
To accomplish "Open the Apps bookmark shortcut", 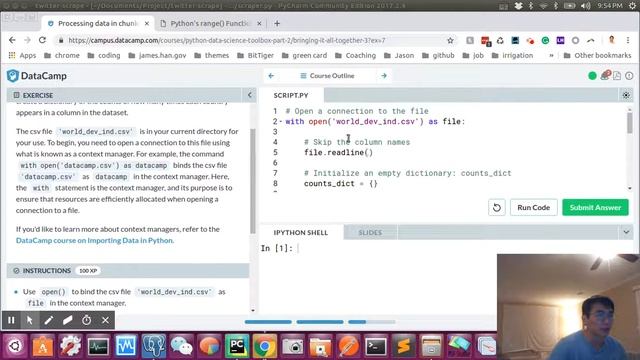I will pos(22,55).
